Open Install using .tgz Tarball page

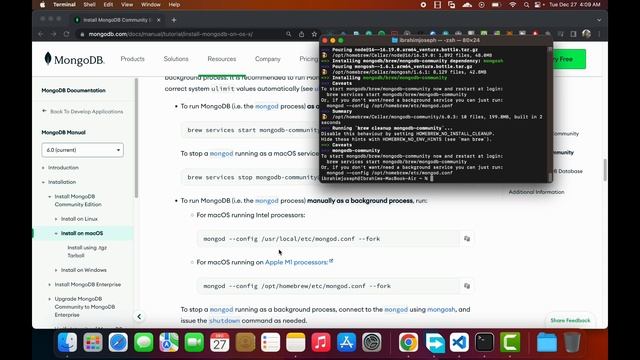tap(87, 251)
